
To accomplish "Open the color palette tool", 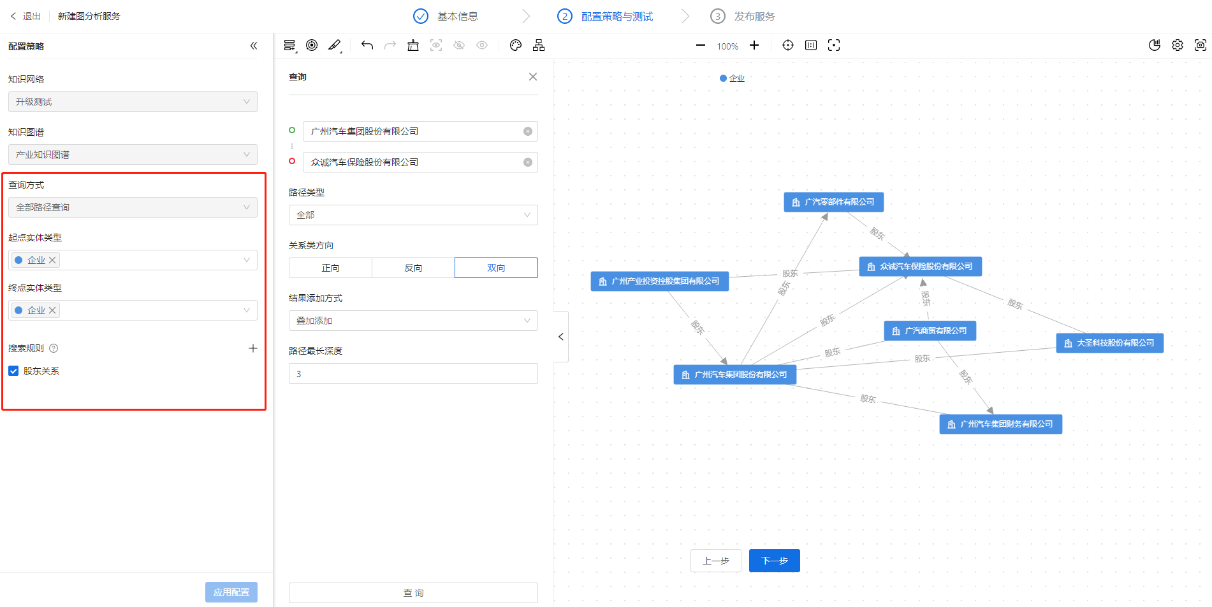I will coord(516,45).
